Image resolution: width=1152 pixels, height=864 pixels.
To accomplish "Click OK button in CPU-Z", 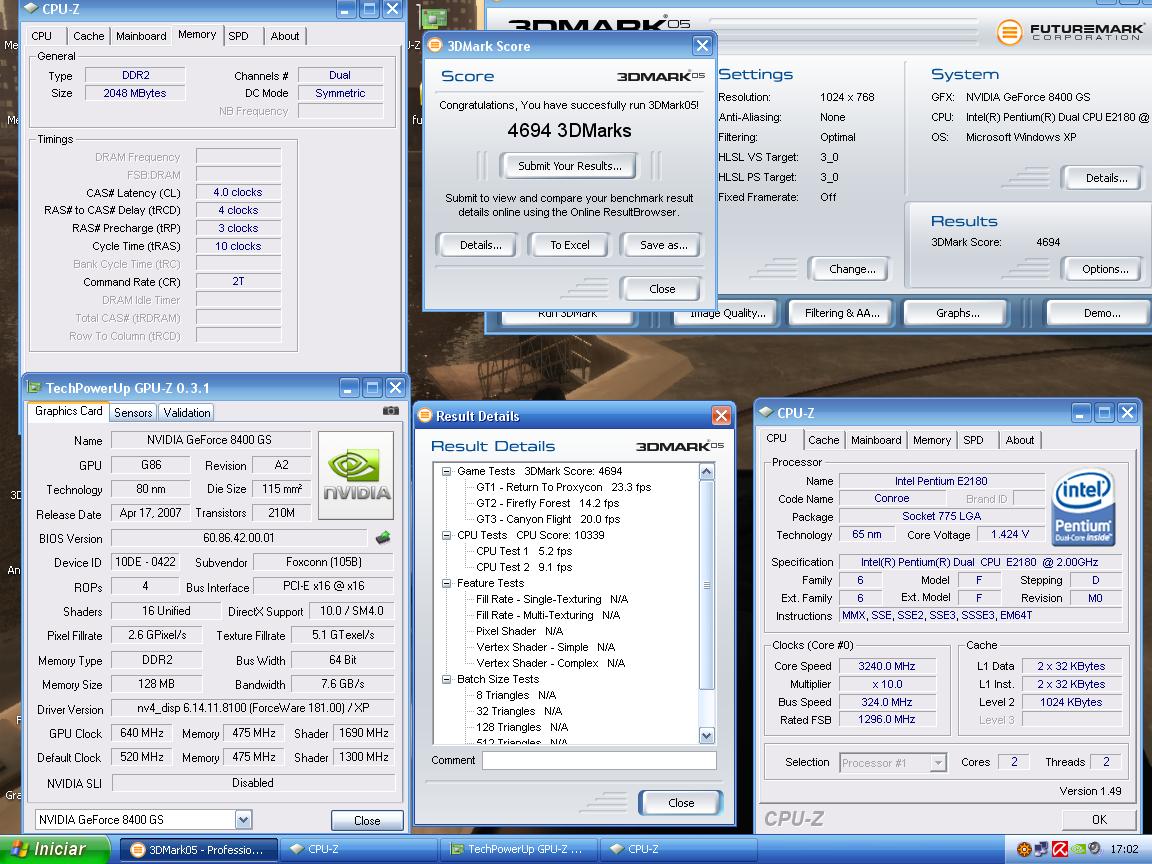I will tap(1099, 819).
